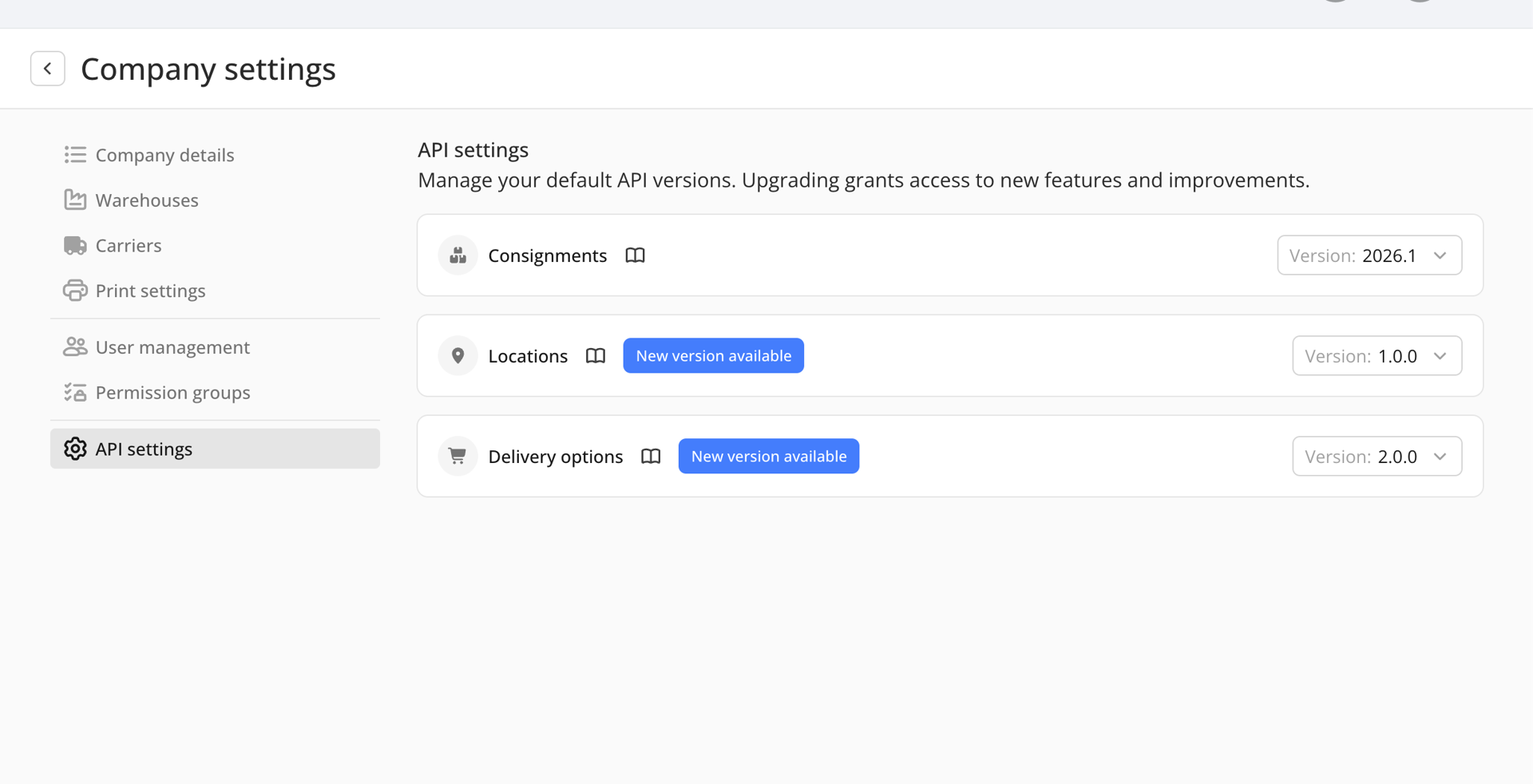Screen dimensions: 1533x784
Task: Open Print settings from the sidebar
Action: (x=215, y=291)
